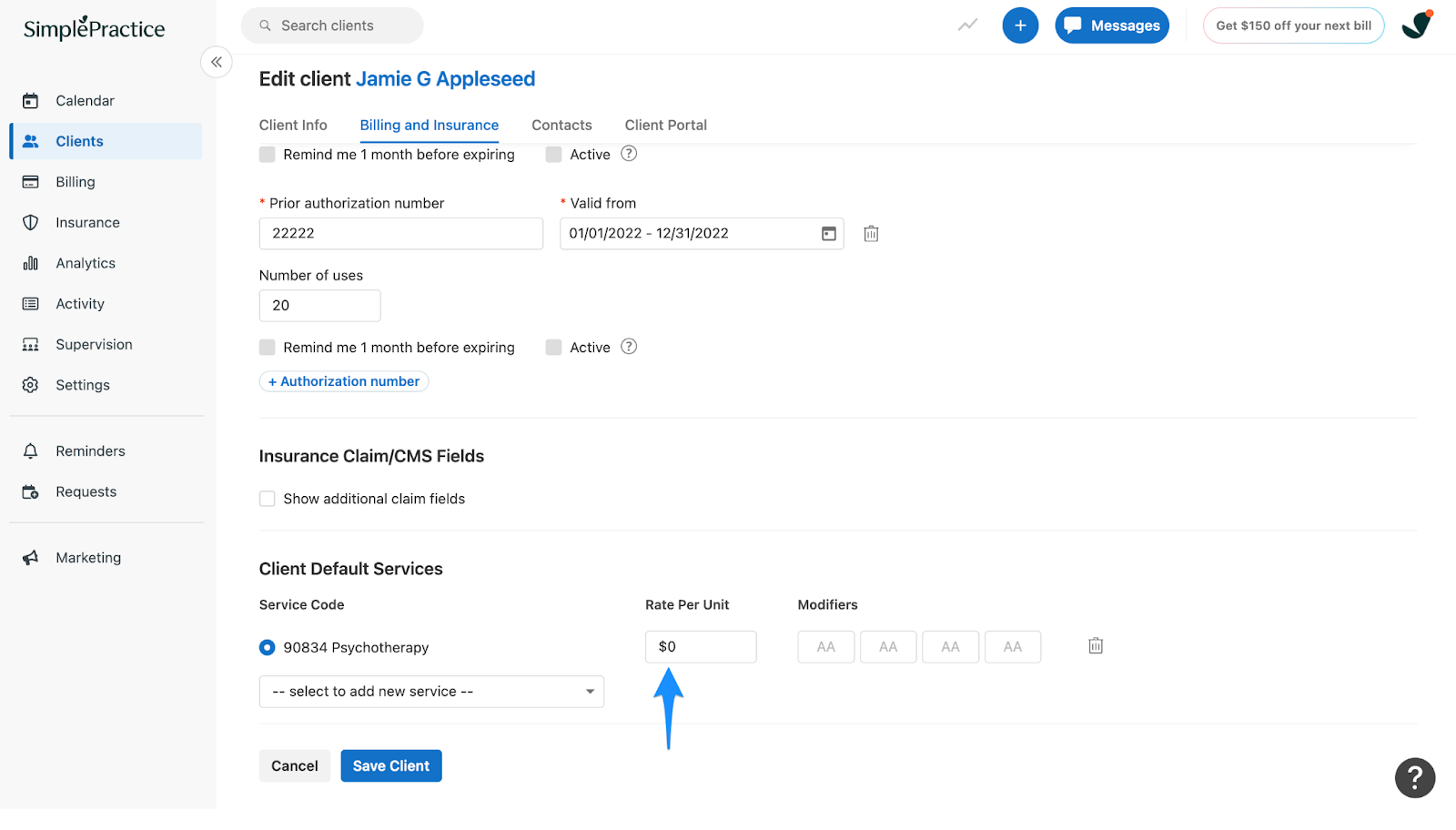This screenshot has height=830, width=1456.
Task: Focus the Search clients field
Action: [332, 25]
